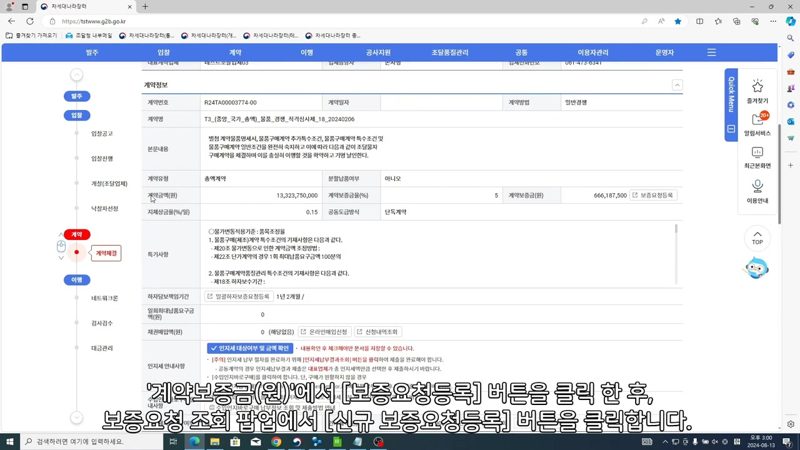Click the Windows Start button
The height and width of the screenshot is (450, 800).
[10, 441]
